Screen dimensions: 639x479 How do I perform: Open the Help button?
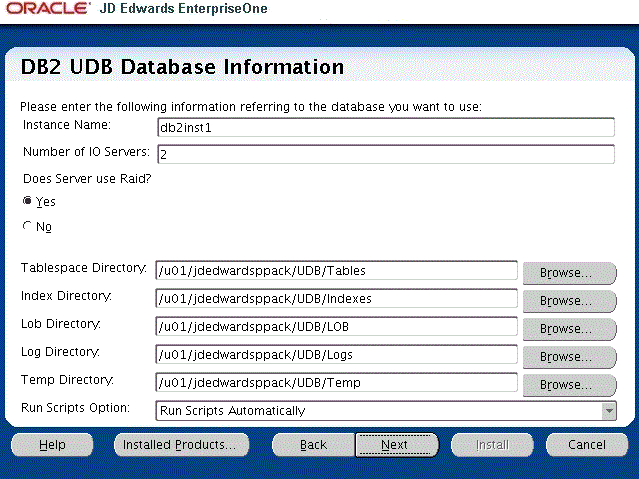pyautogui.click(x=52, y=445)
